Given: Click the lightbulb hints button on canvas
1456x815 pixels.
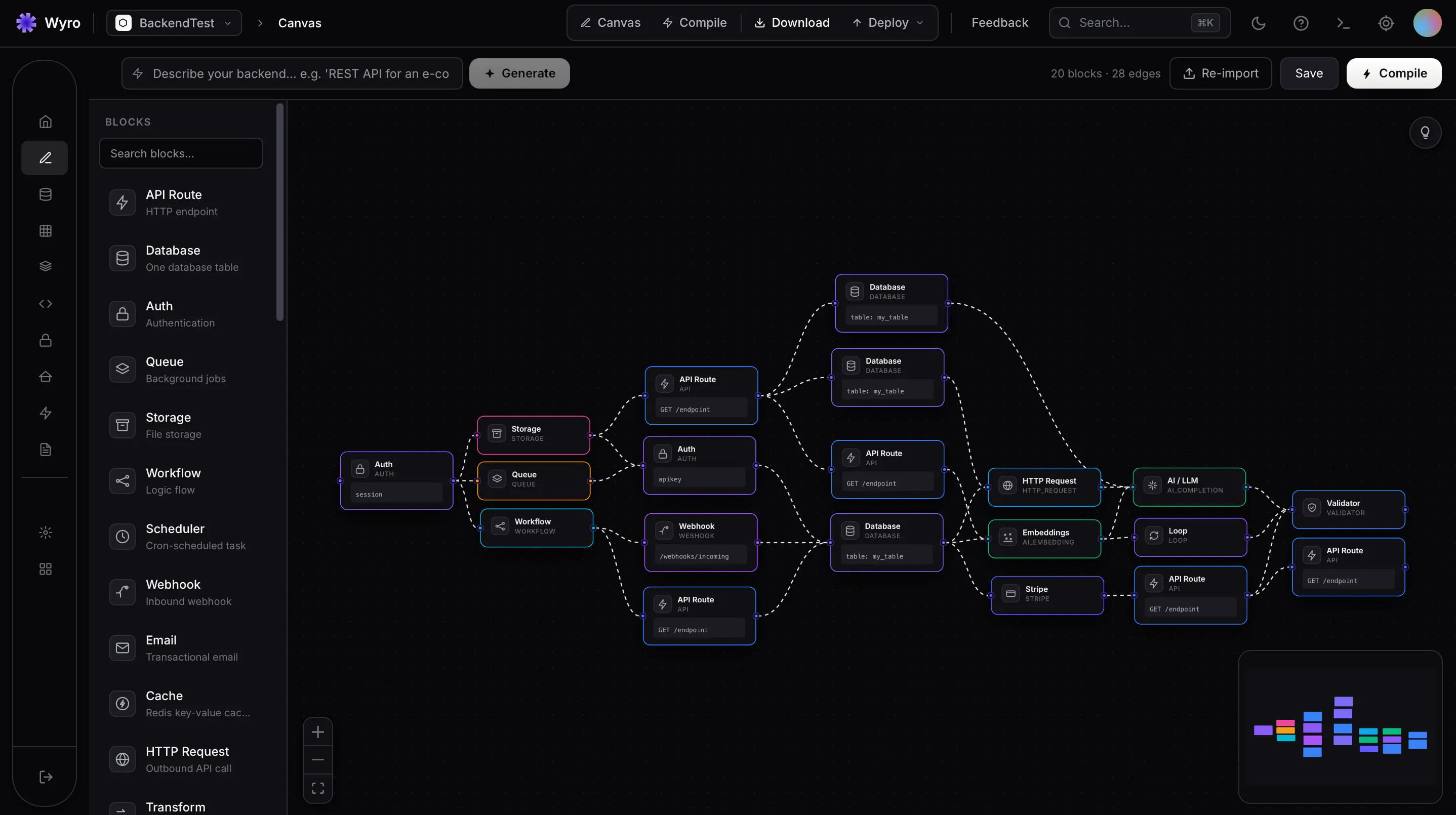Looking at the screenshot, I should tap(1425, 133).
